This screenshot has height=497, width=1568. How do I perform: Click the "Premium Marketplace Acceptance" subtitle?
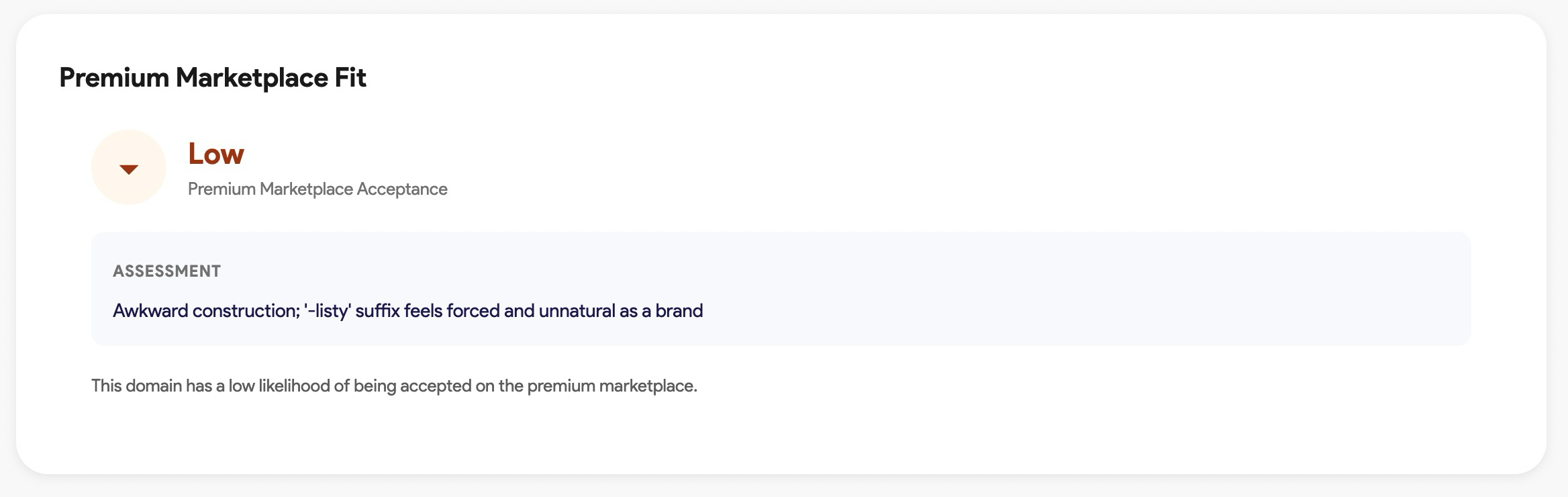pos(317,189)
